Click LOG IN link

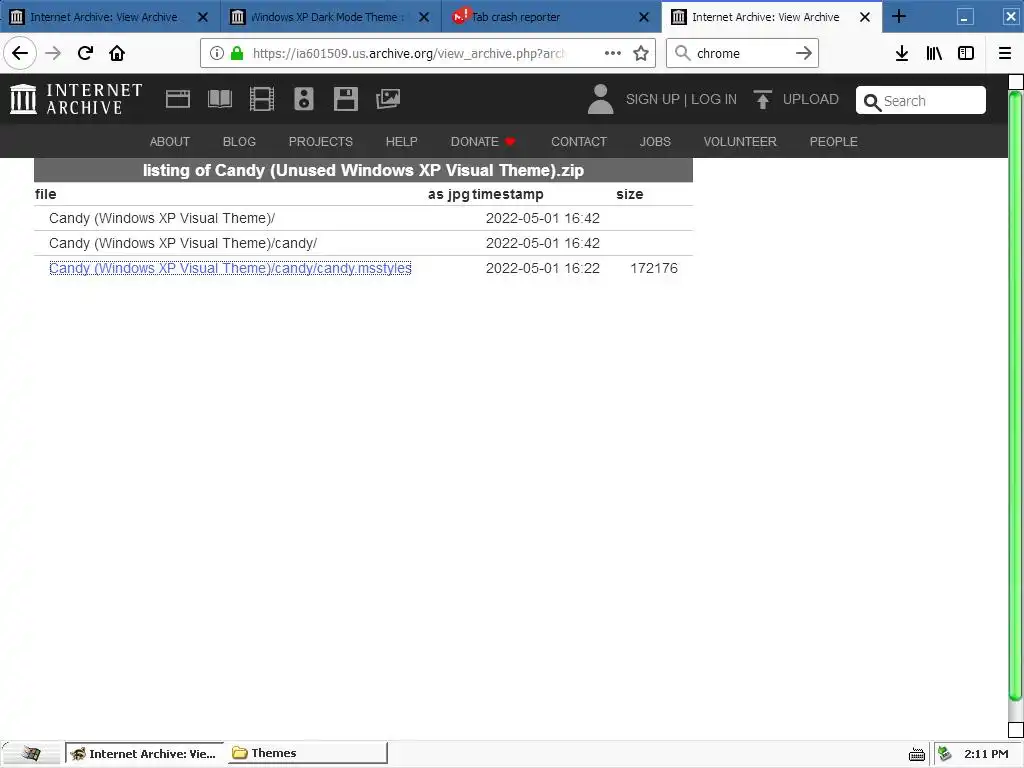click(x=714, y=99)
